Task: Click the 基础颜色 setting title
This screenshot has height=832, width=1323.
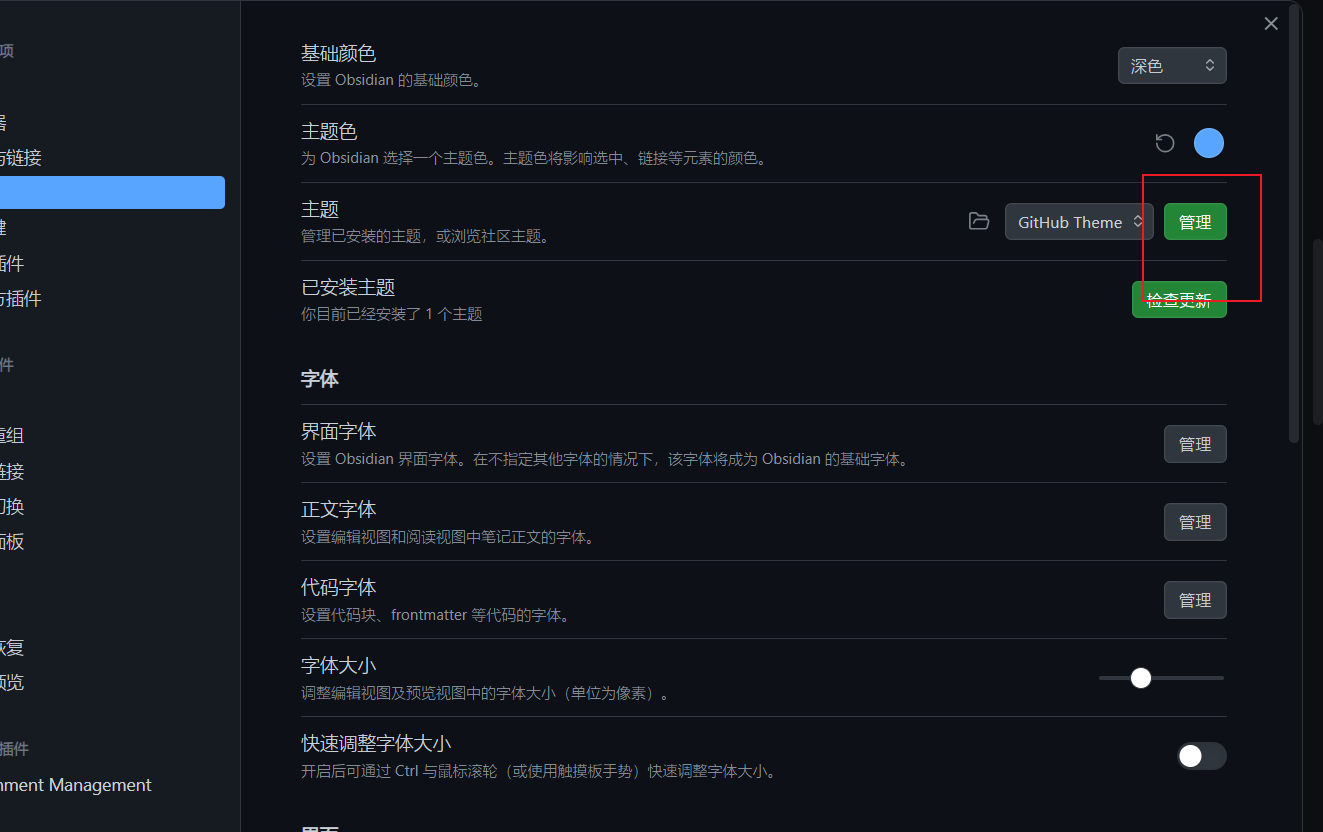Action: point(339,54)
